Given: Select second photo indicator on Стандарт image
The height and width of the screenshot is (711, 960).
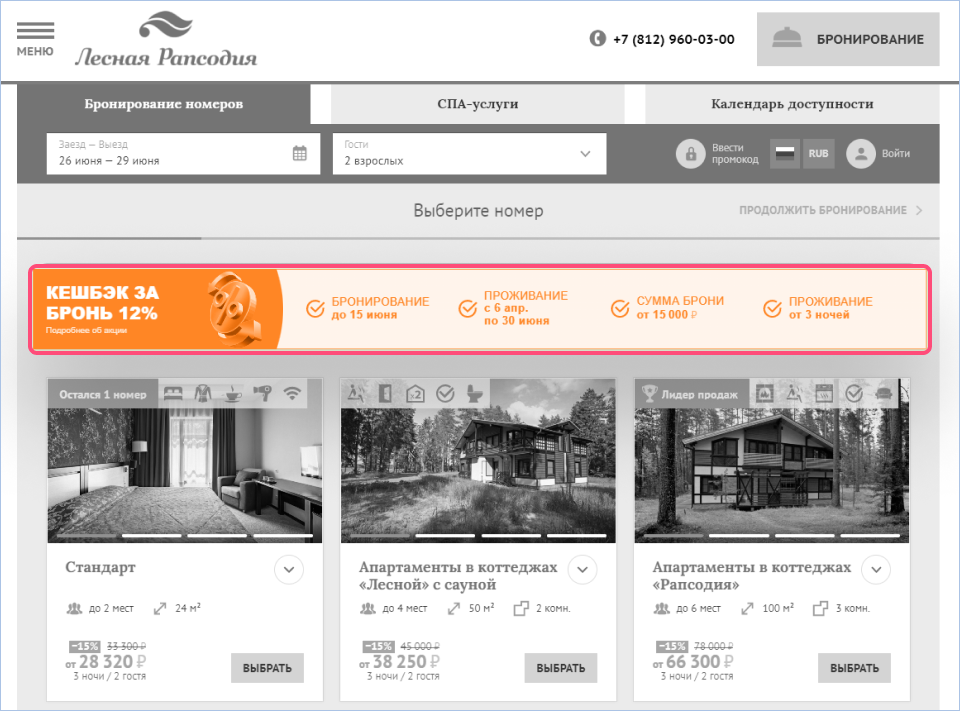Looking at the screenshot, I should coord(152,536).
